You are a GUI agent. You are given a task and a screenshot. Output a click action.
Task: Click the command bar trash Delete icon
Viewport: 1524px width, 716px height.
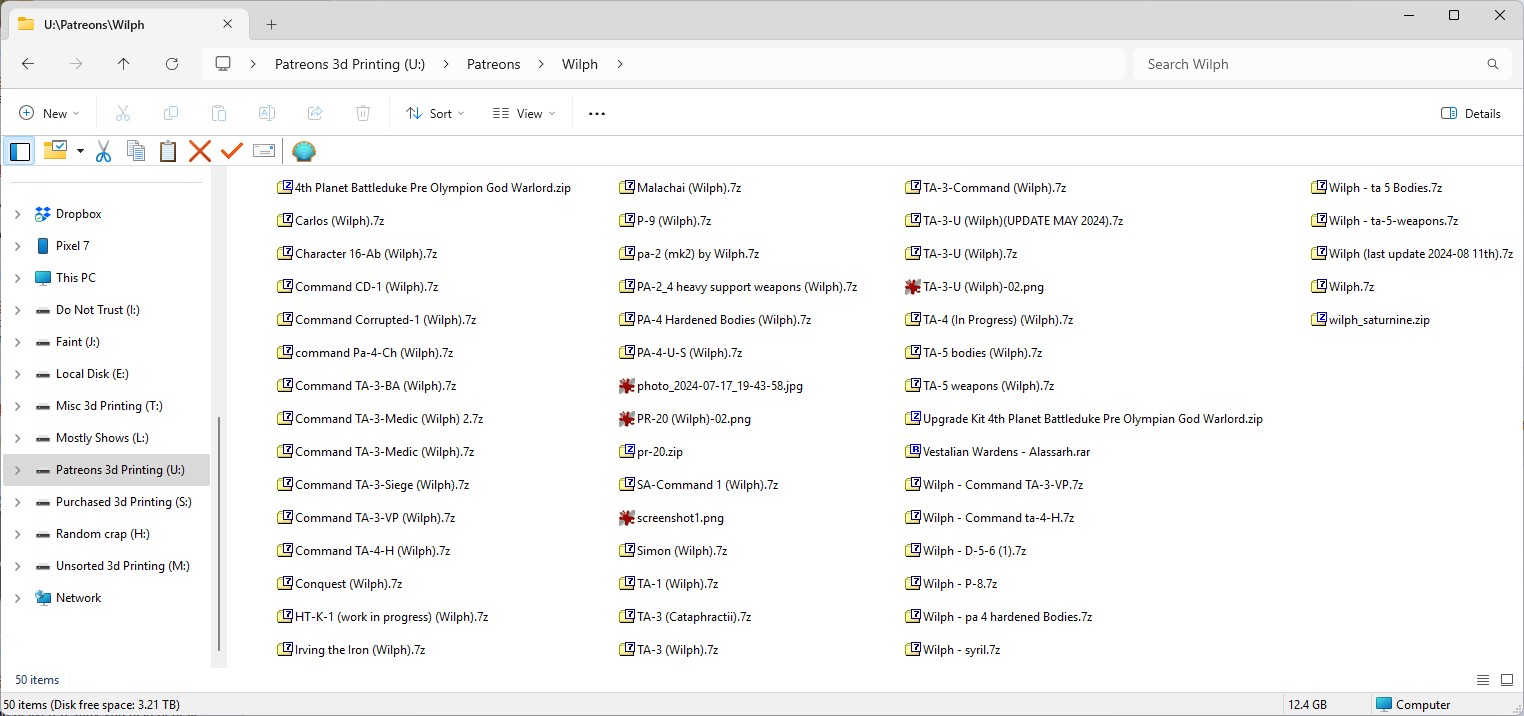pyautogui.click(x=363, y=114)
